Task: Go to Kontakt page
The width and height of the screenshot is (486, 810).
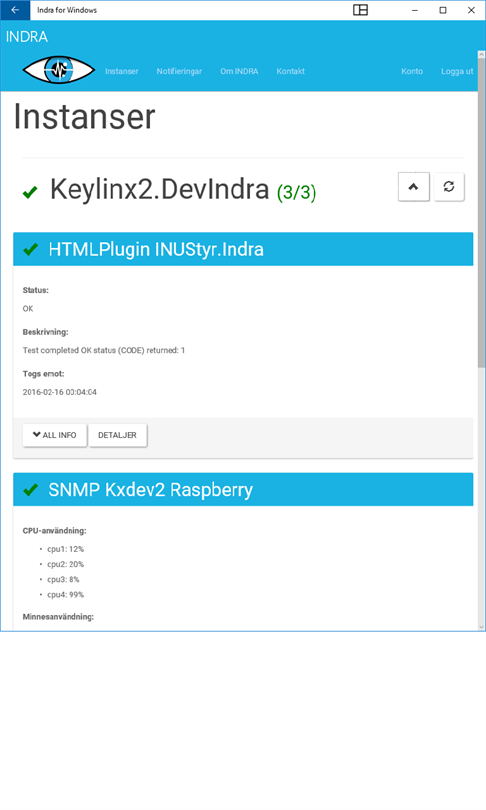Action: pos(290,71)
